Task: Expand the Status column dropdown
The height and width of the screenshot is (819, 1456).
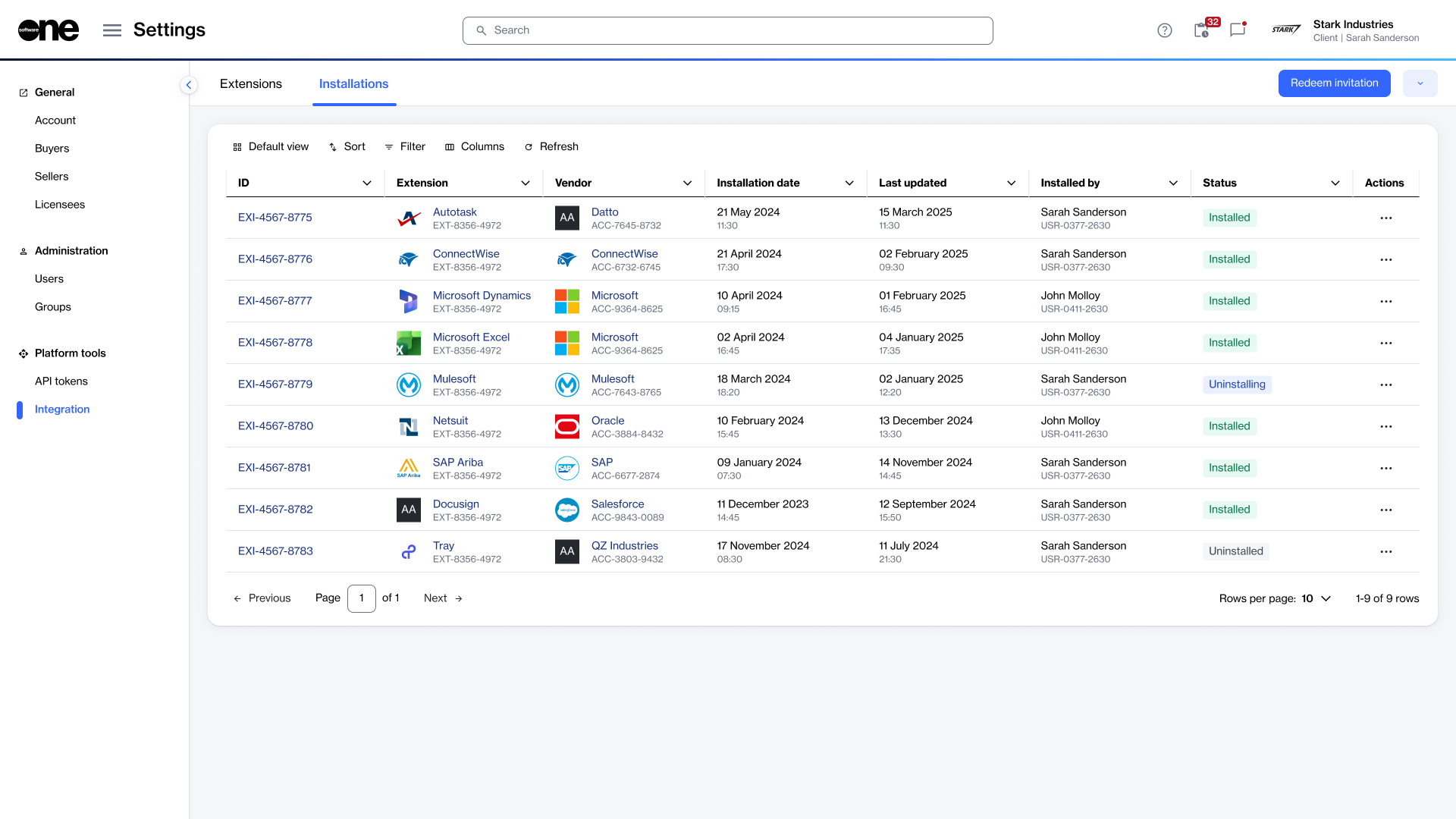Action: [1335, 184]
